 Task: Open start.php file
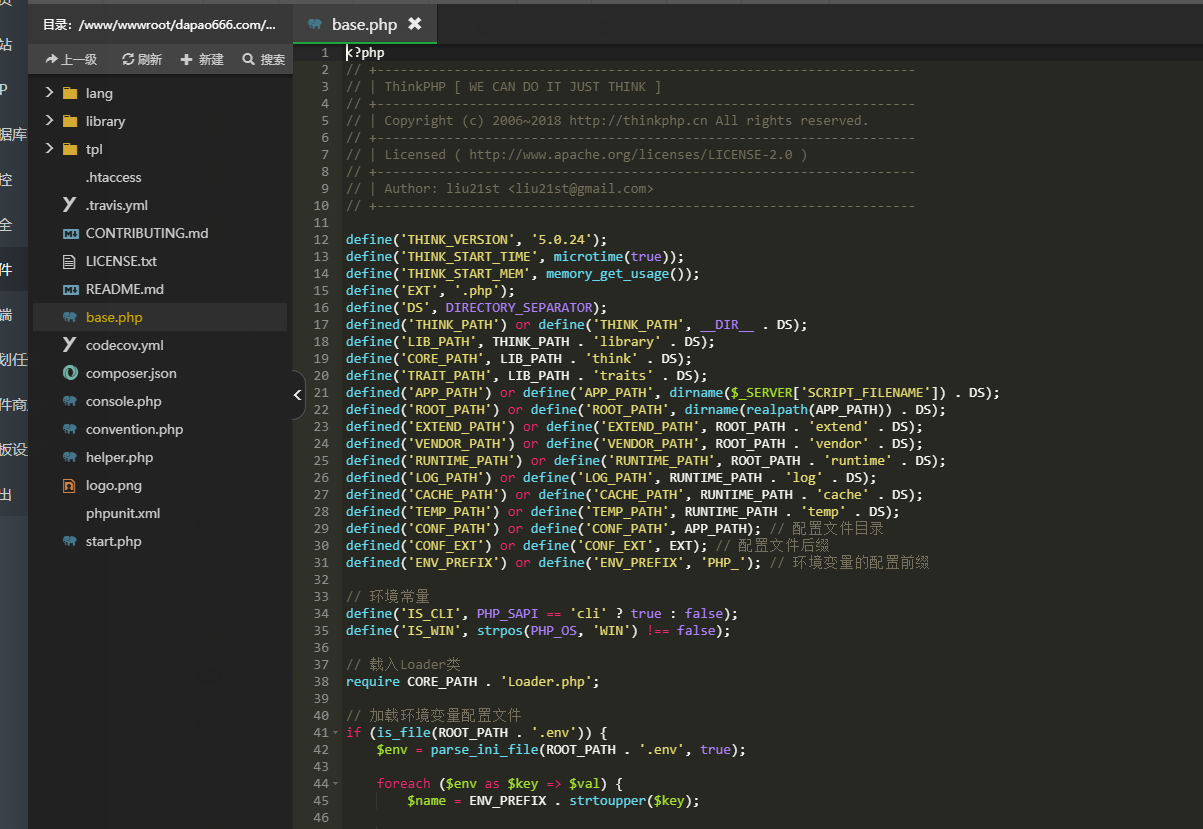coord(114,541)
